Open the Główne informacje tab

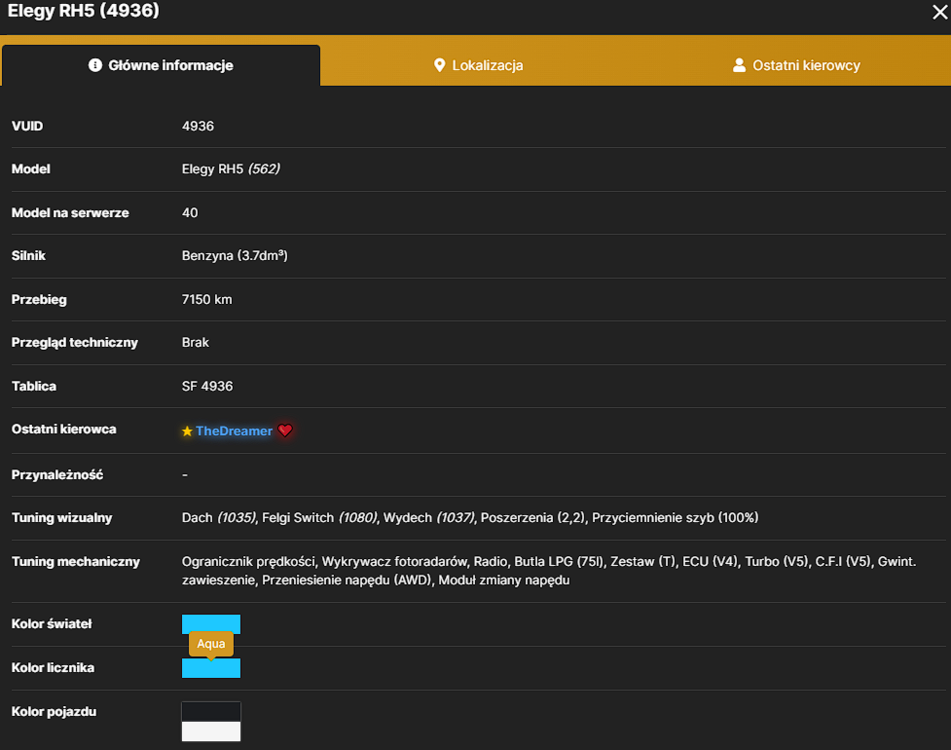click(x=161, y=65)
